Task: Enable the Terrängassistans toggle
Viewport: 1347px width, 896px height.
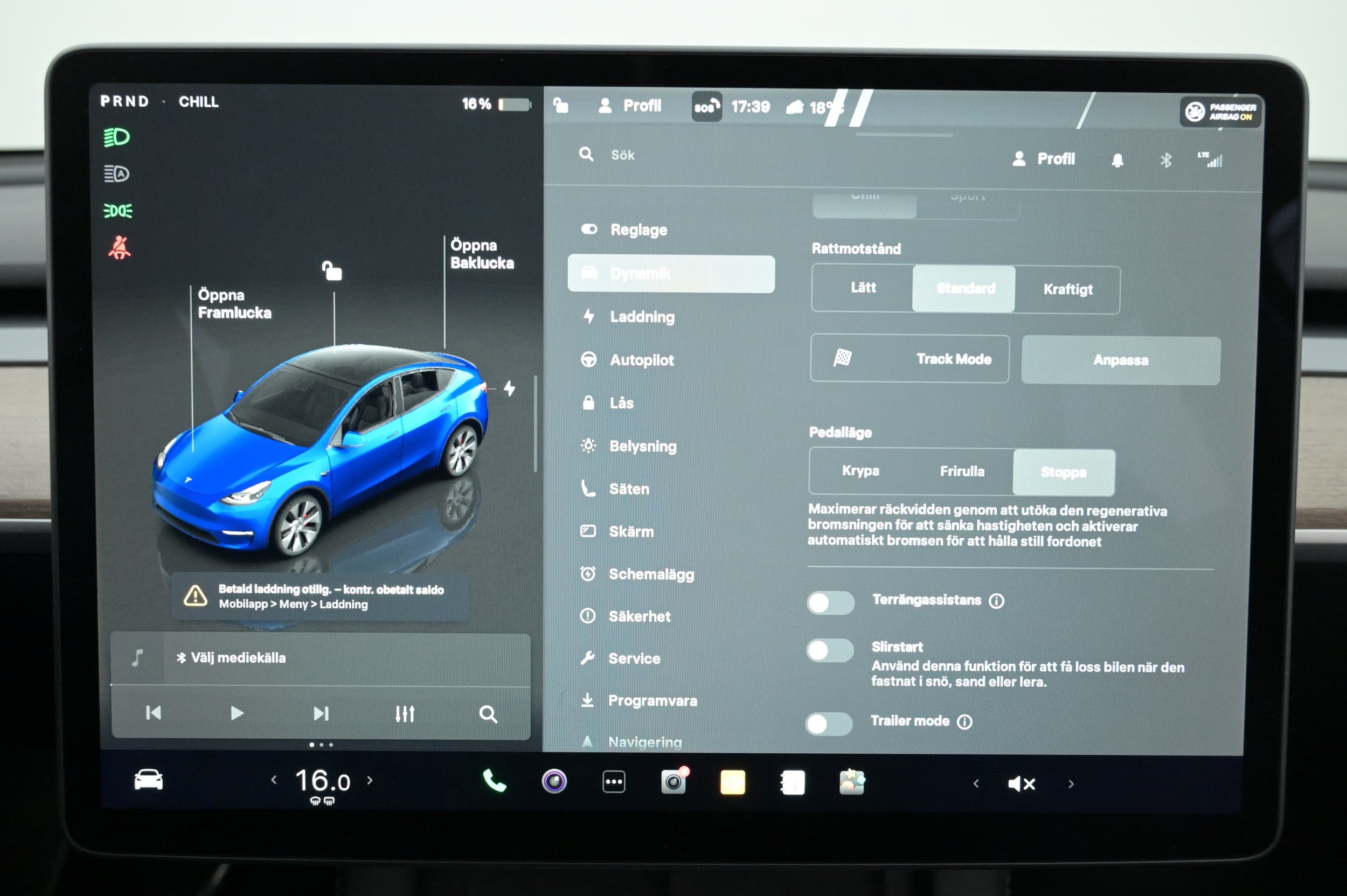Action: [x=830, y=602]
